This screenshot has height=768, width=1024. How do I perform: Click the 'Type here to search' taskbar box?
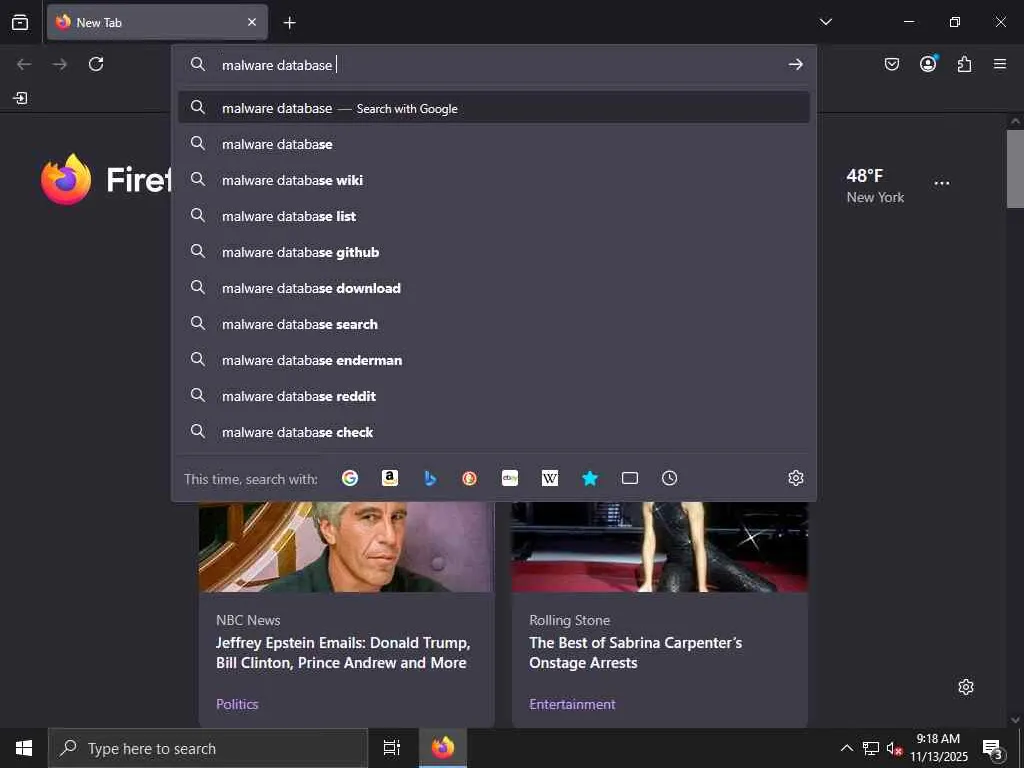(208, 748)
